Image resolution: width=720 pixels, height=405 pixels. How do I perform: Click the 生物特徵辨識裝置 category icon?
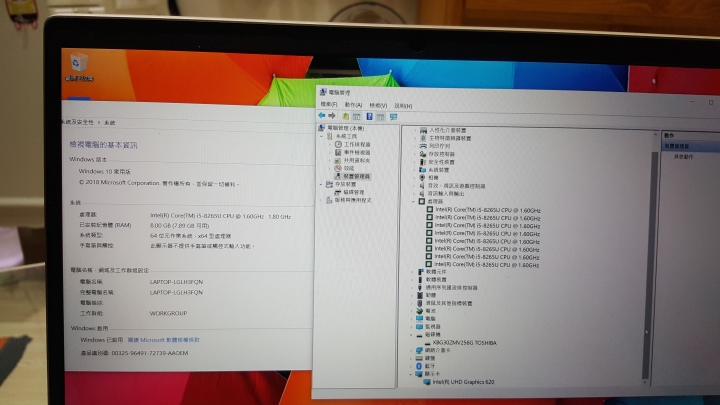click(423, 138)
